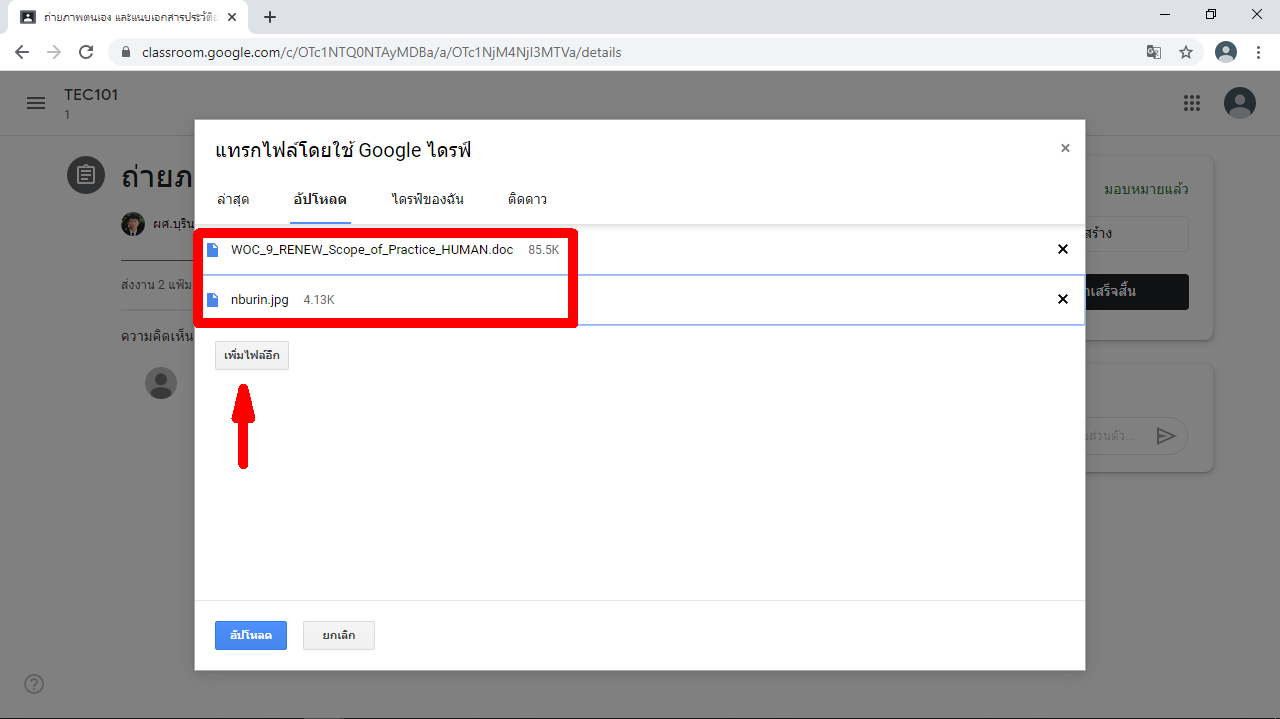The width and height of the screenshot is (1280, 719).
Task: Switch to the ติดดาว (Starred) tab
Action: point(527,199)
